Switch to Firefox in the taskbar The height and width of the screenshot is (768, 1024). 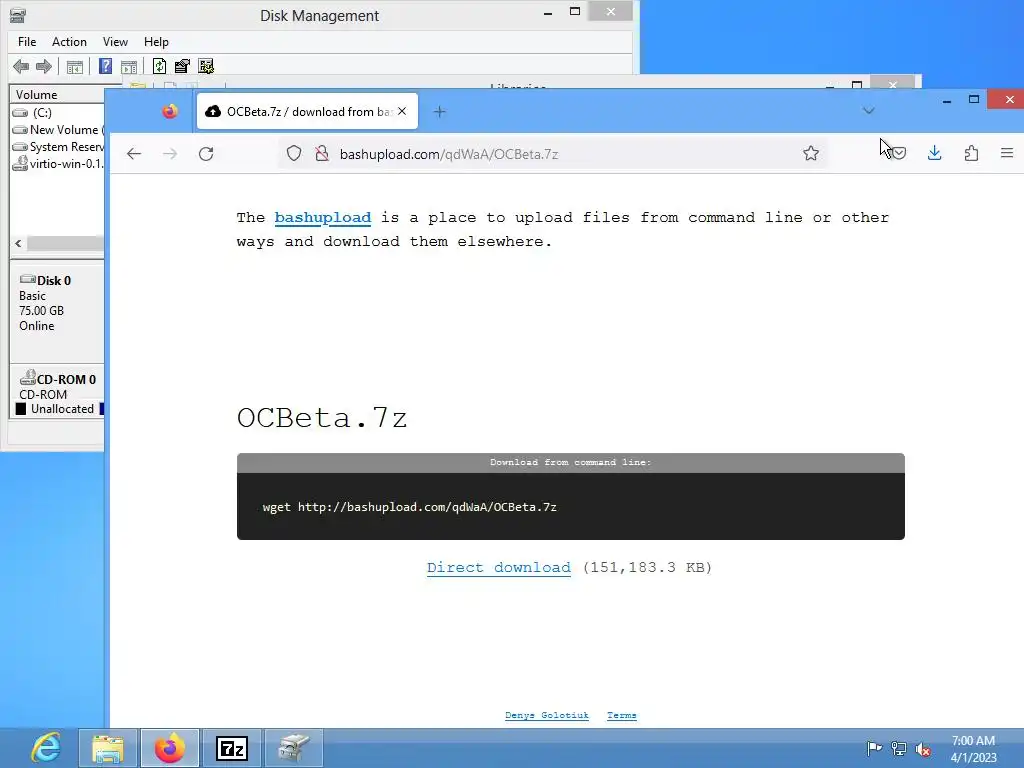click(170, 748)
